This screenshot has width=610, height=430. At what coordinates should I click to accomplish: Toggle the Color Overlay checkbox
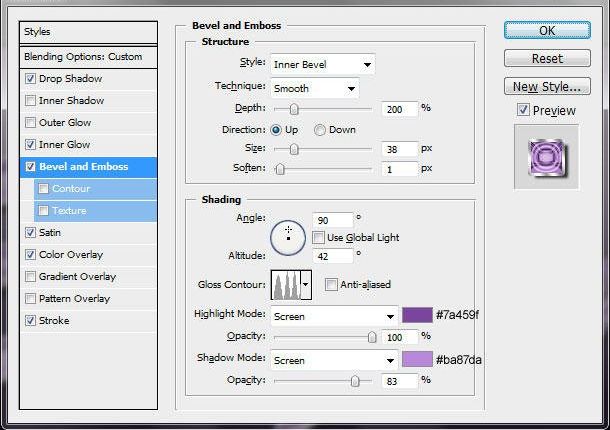tap(30, 254)
